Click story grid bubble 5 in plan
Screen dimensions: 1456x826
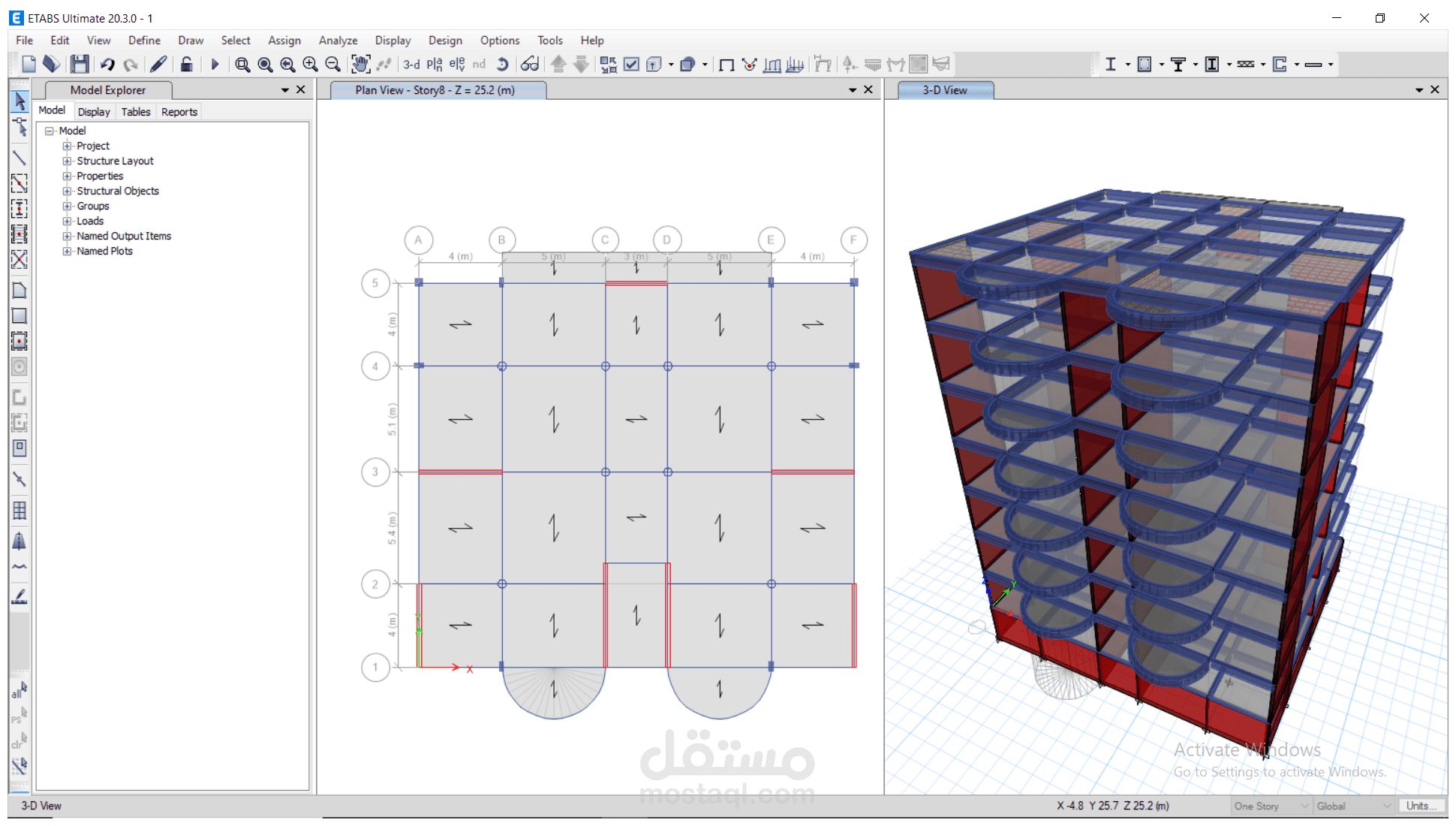375,283
